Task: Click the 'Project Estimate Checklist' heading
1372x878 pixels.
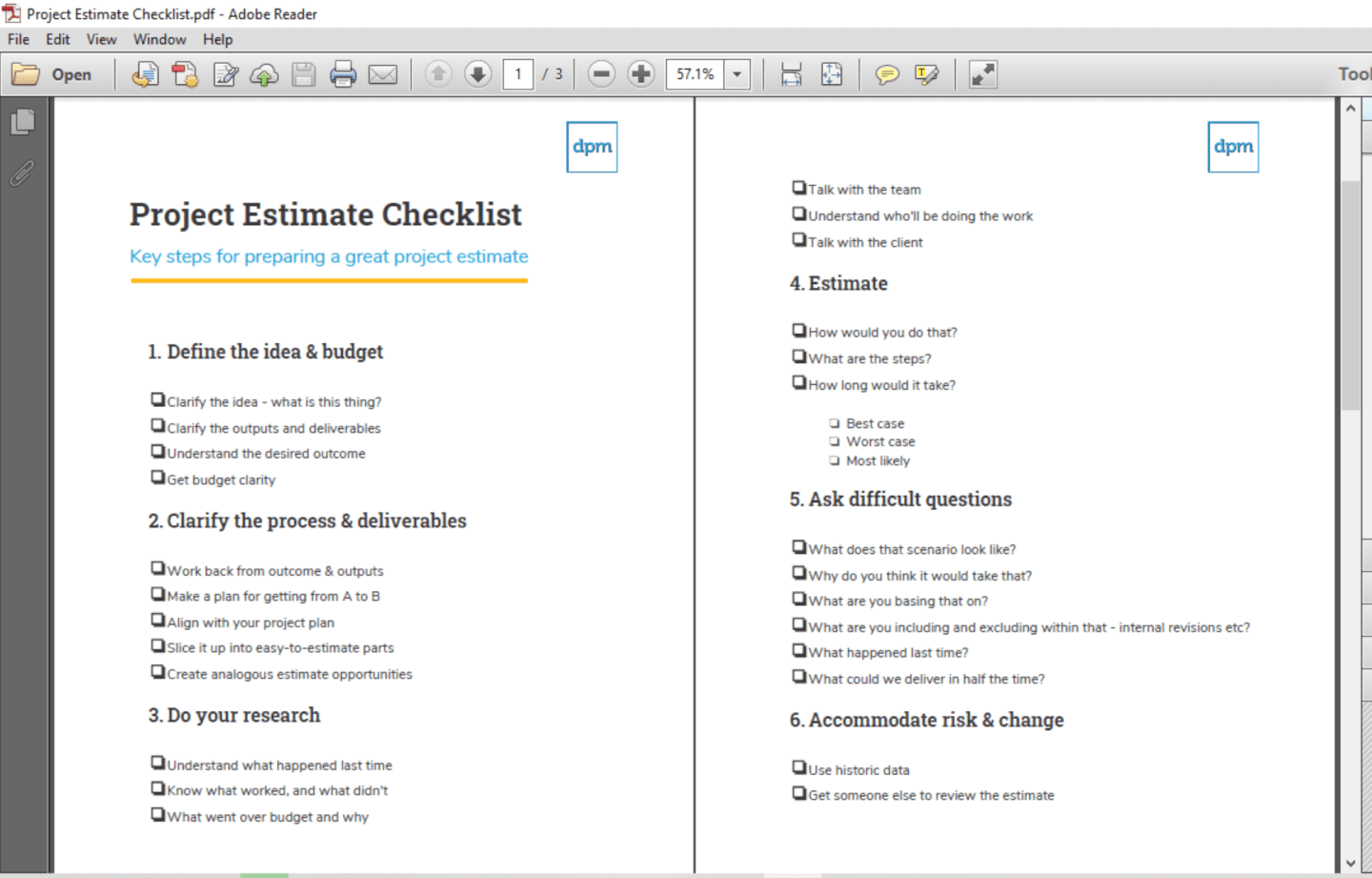Action: (326, 214)
